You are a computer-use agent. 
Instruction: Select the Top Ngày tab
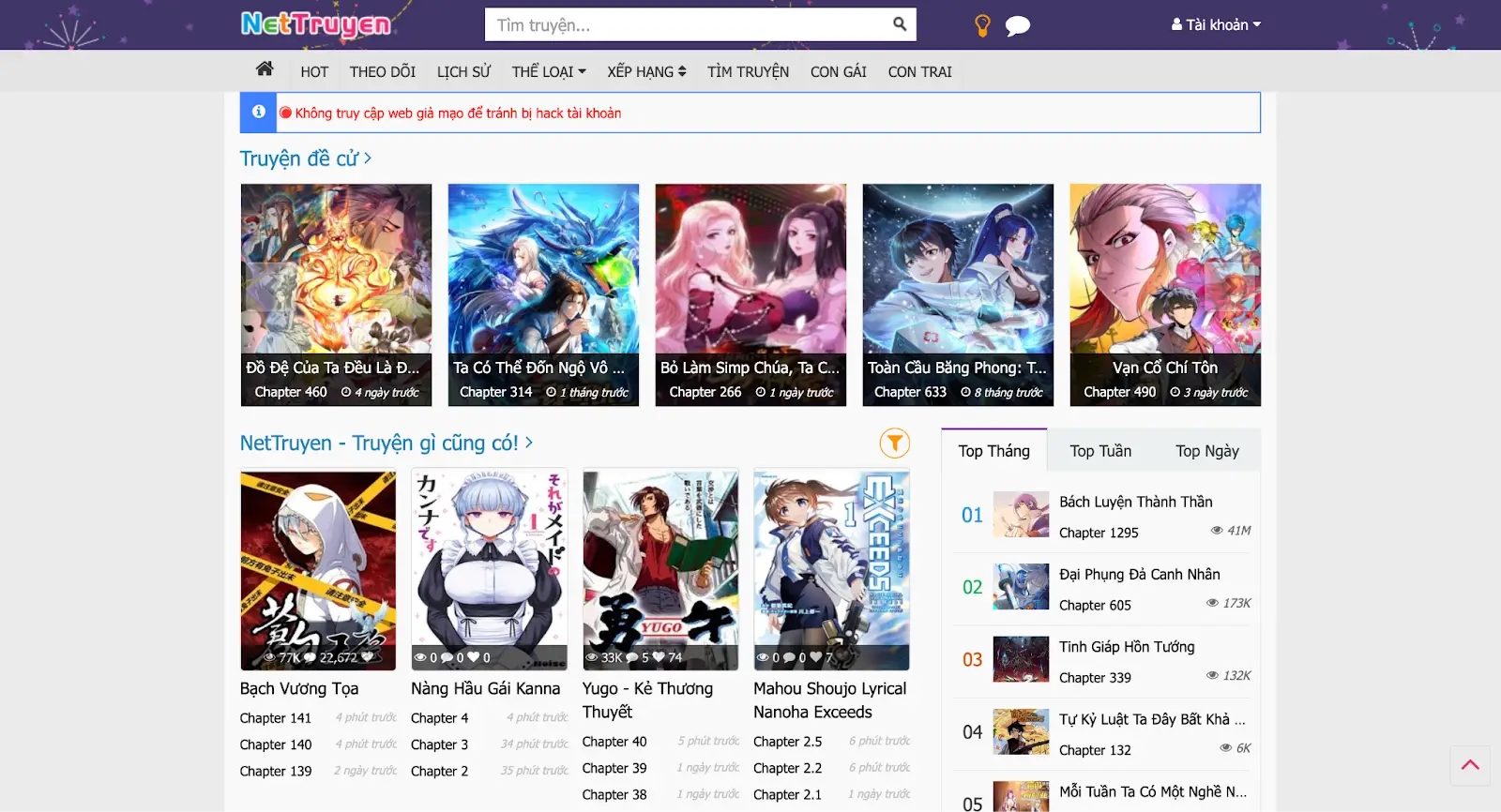click(1206, 451)
